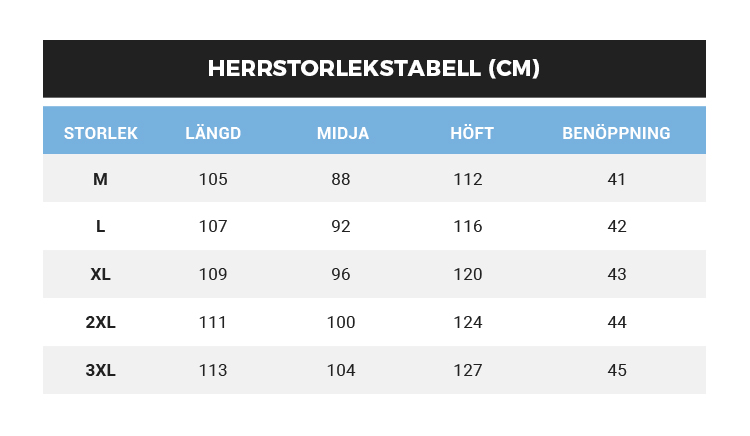
Task: Click hip value 127 for size 3XL
Action: (x=467, y=370)
